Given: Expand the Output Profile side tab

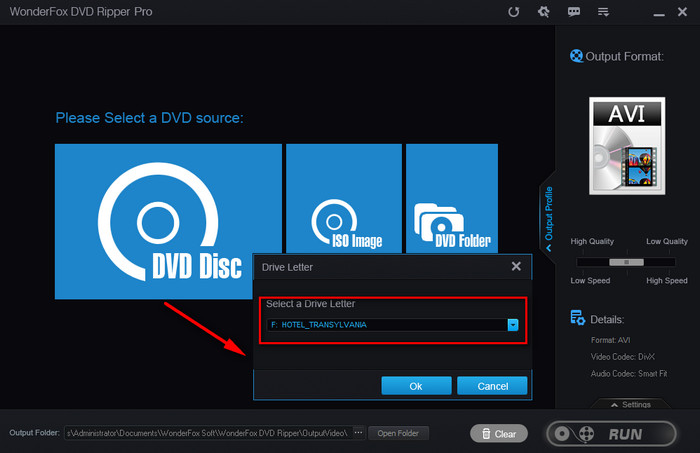Looking at the screenshot, I should [549, 218].
